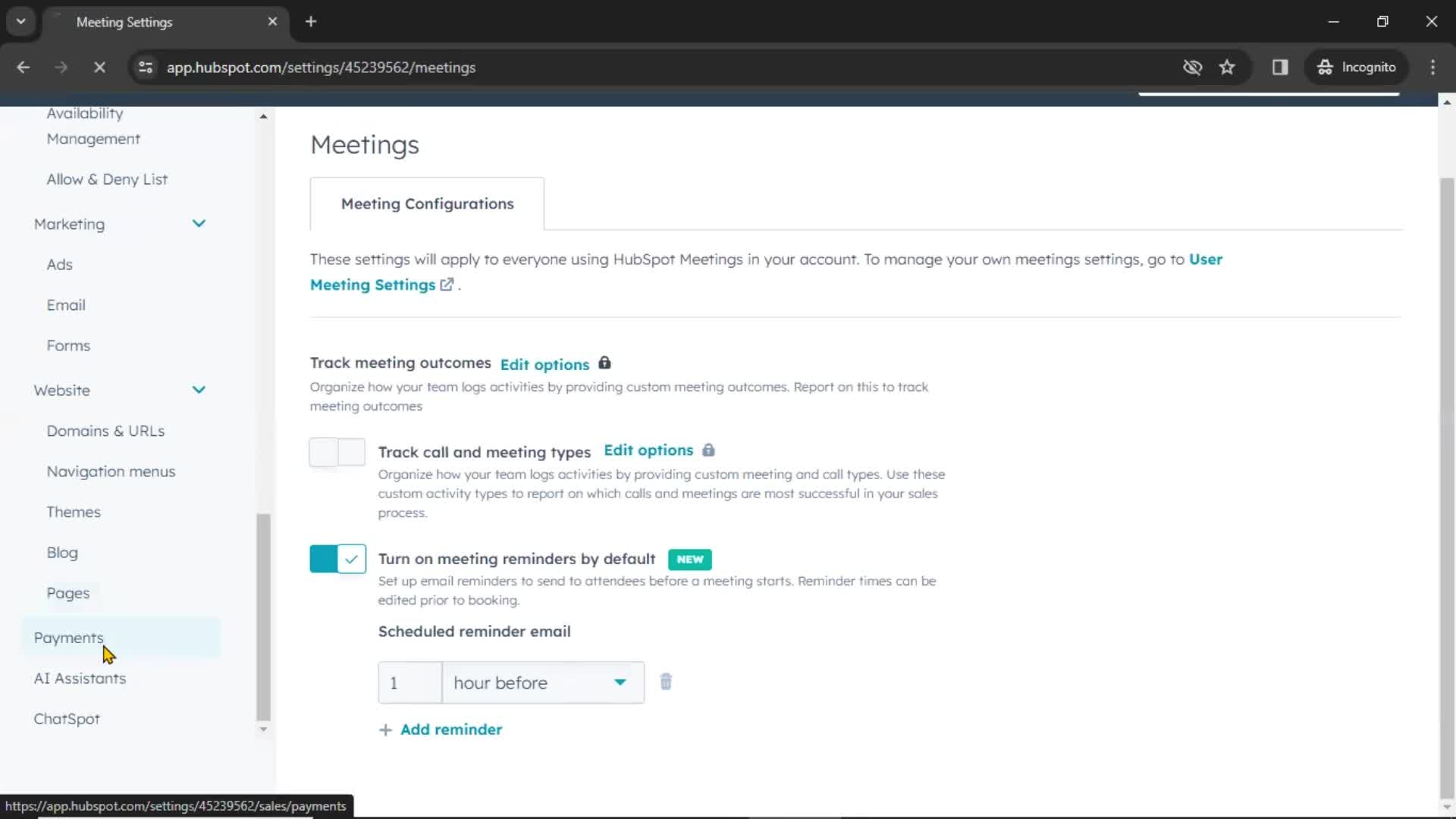Click the Edit options link for meeting outcomes
The image size is (1456, 819).
(545, 363)
